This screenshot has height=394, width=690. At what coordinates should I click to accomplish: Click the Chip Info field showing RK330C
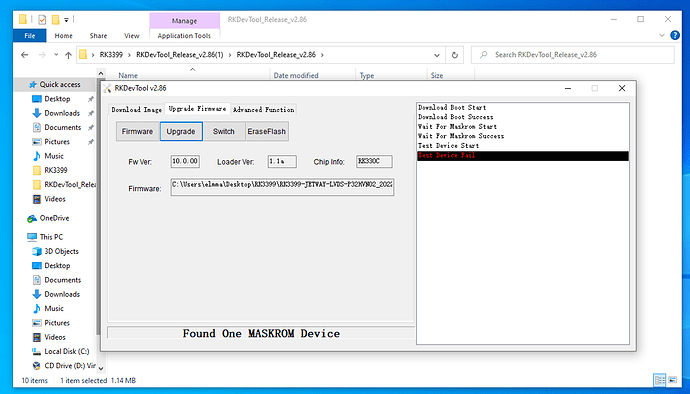click(374, 162)
